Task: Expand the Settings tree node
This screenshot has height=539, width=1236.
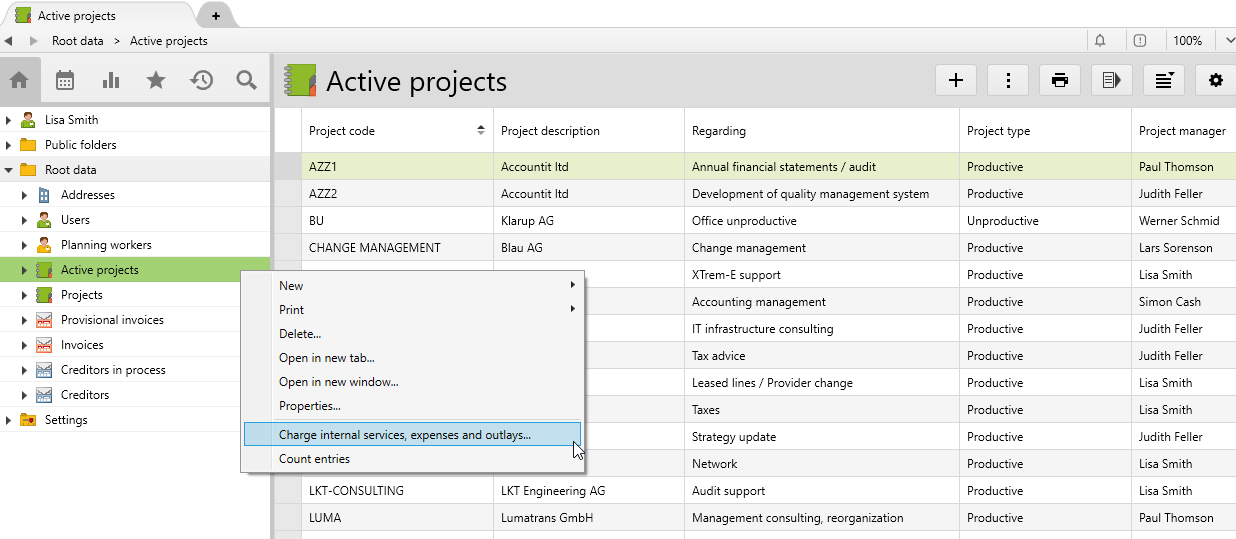Action: [x=9, y=420]
